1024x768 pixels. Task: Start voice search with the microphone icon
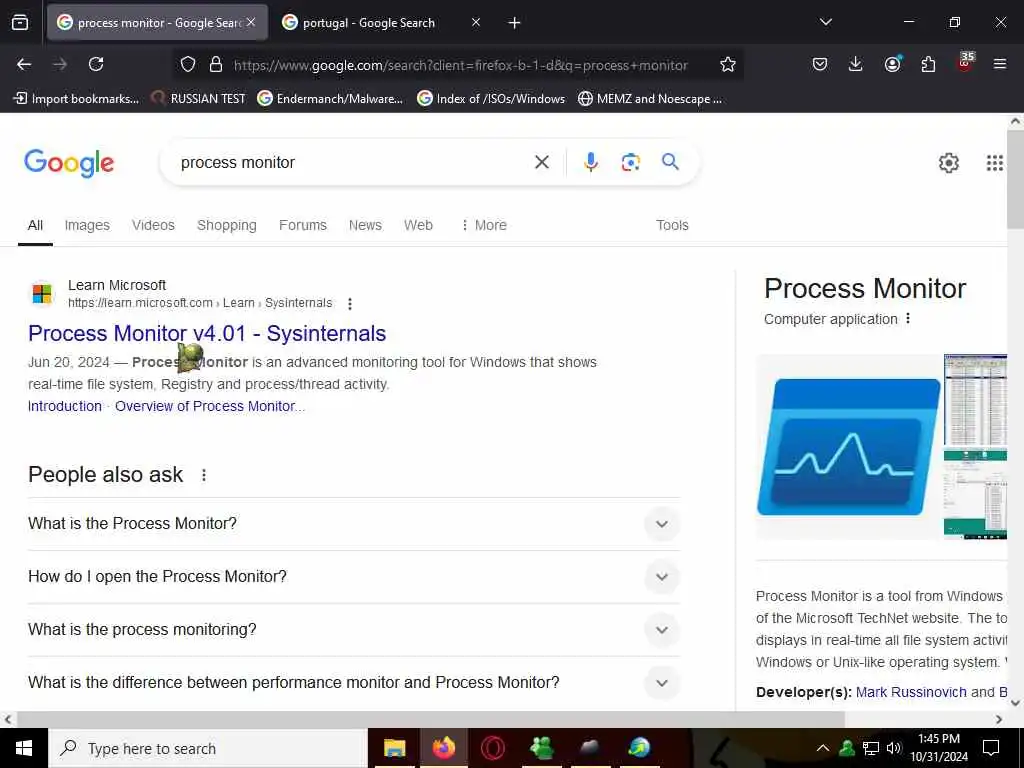tap(590, 162)
